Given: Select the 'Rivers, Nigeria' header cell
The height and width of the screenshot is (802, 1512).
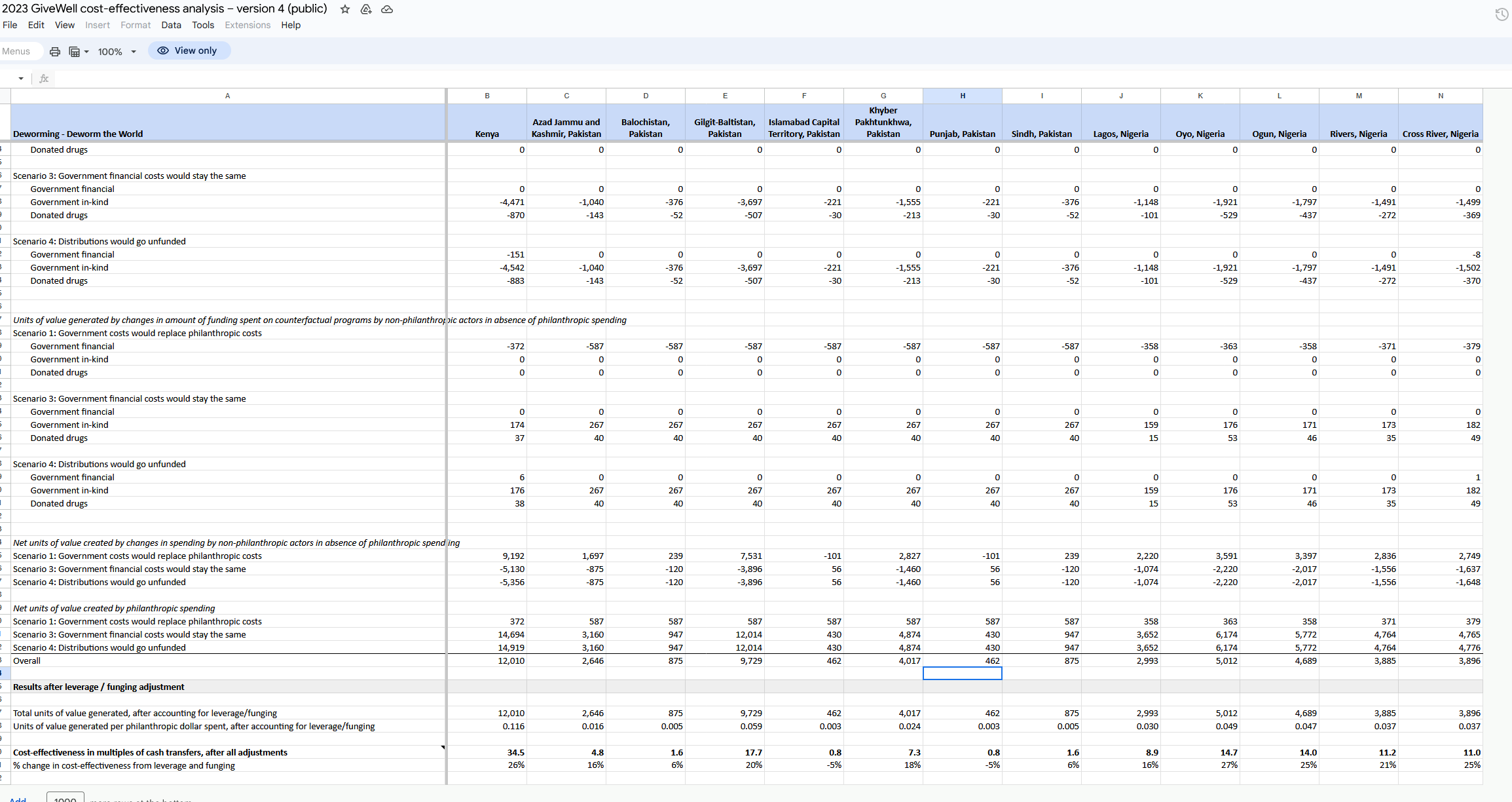Looking at the screenshot, I should click(x=1359, y=122).
